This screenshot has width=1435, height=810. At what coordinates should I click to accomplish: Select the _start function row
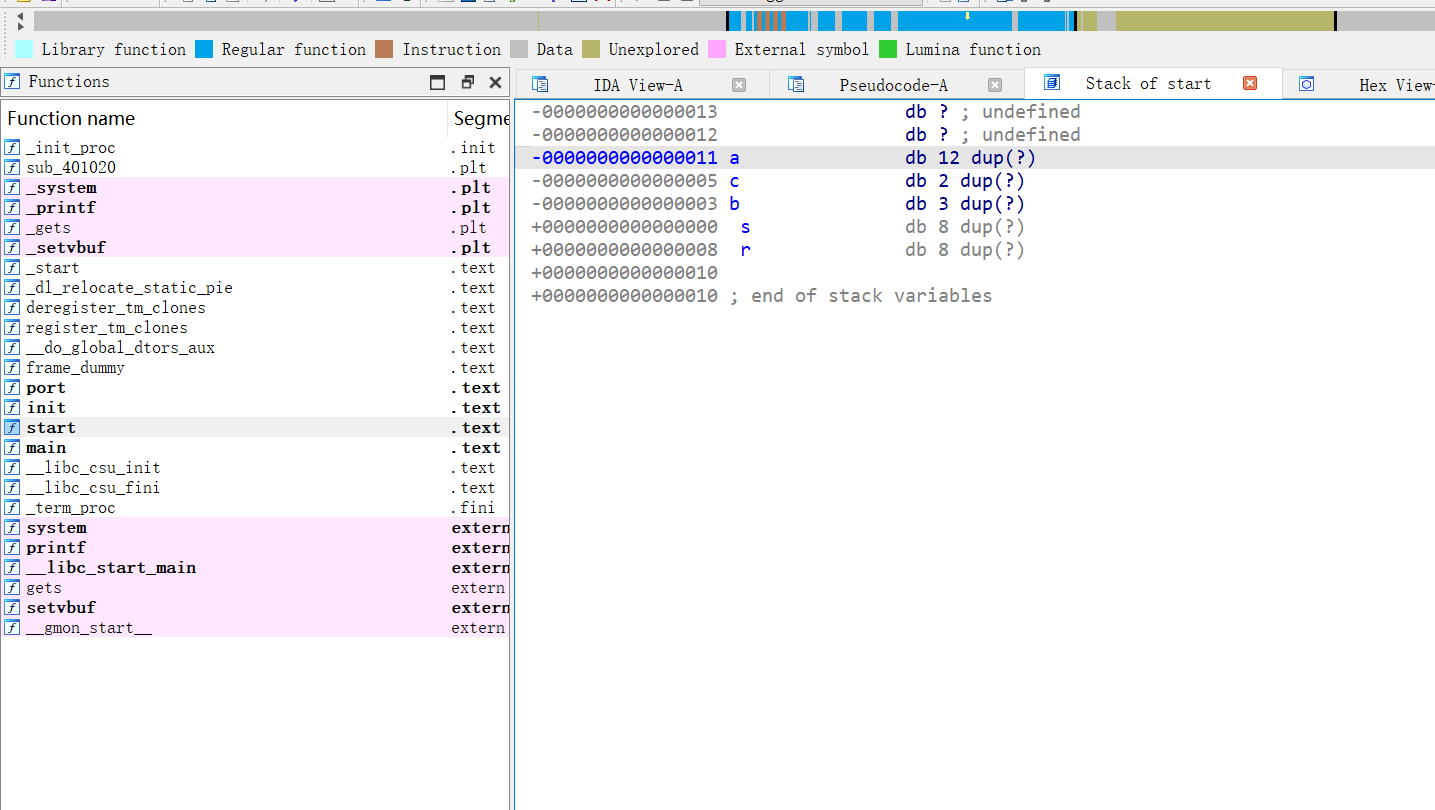pos(255,268)
